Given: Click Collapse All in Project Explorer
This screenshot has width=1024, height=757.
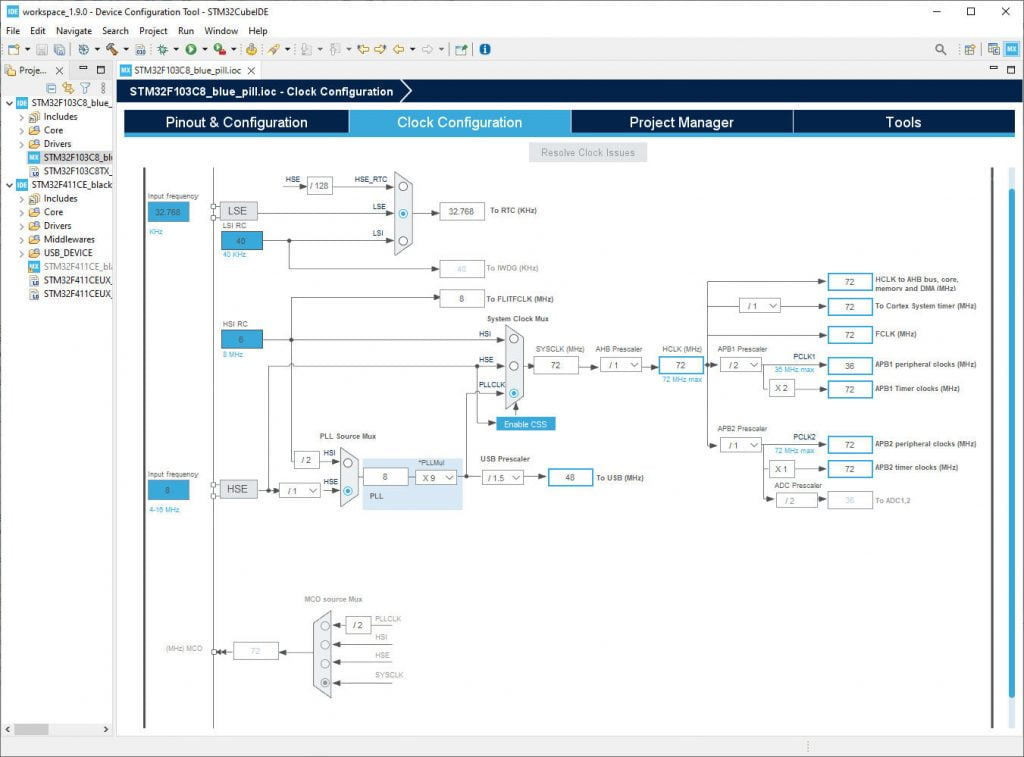Looking at the screenshot, I should click(x=52, y=88).
